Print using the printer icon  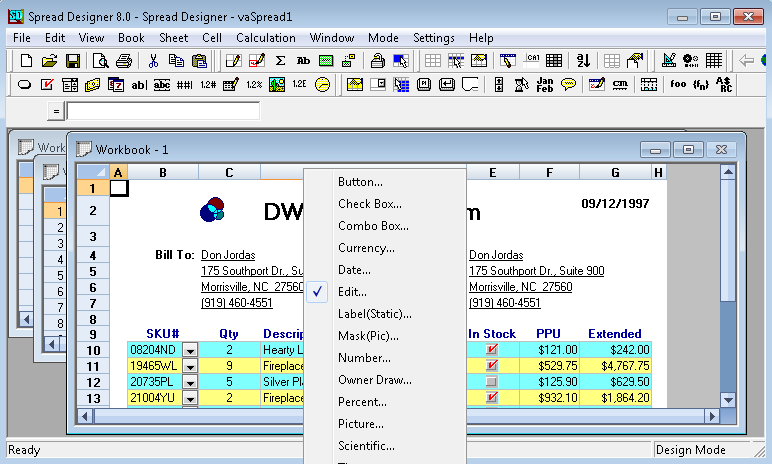coord(124,61)
